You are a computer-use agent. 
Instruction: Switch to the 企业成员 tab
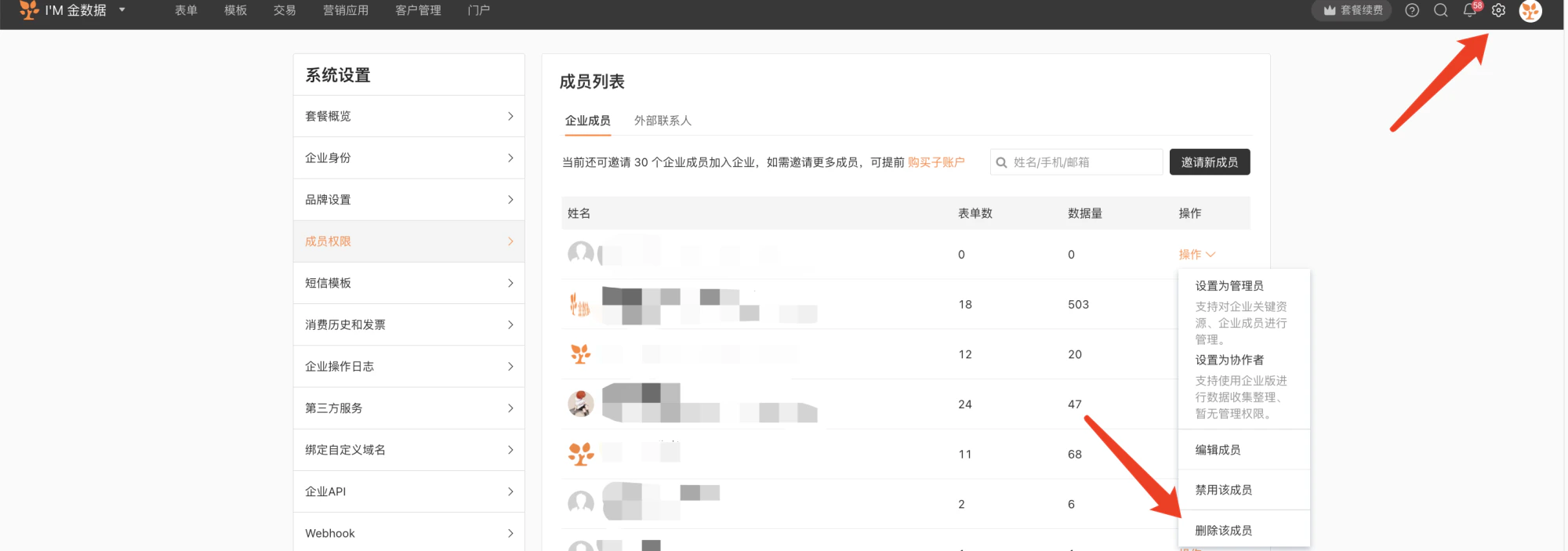click(587, 121)
